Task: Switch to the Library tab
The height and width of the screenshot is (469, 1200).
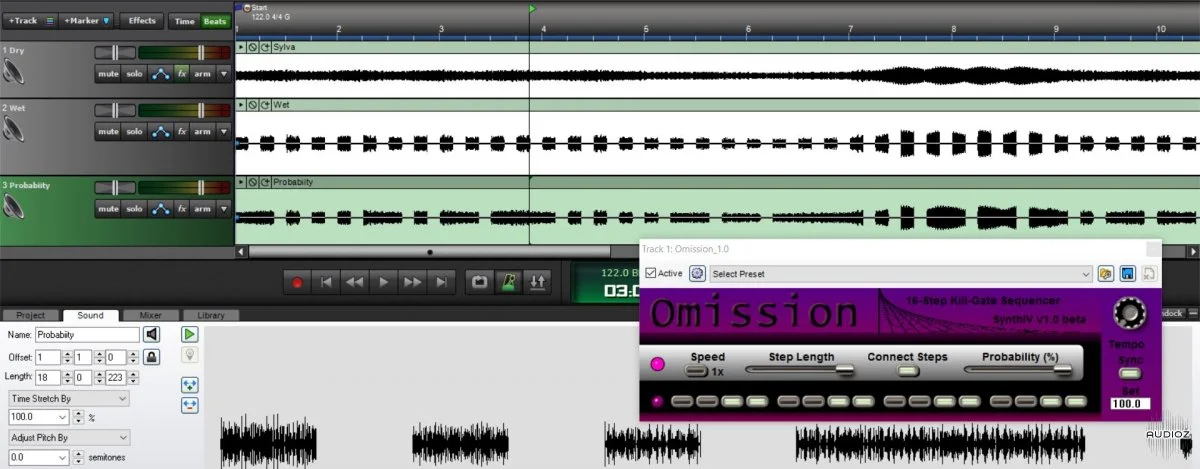Action: click(x=211, y=315)
